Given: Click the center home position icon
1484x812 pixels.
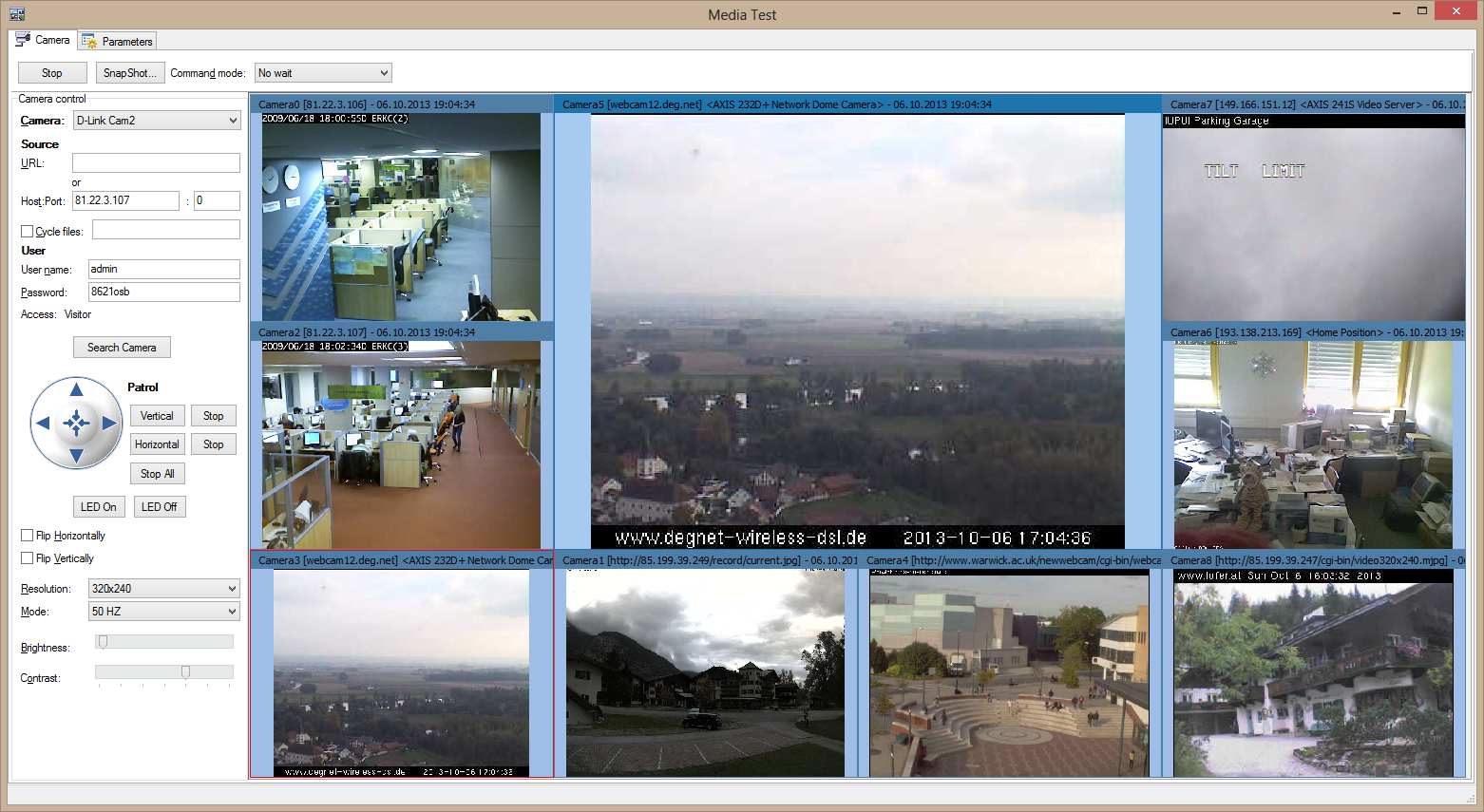Looking at the screenshot, I should click(x=76, y=424).
